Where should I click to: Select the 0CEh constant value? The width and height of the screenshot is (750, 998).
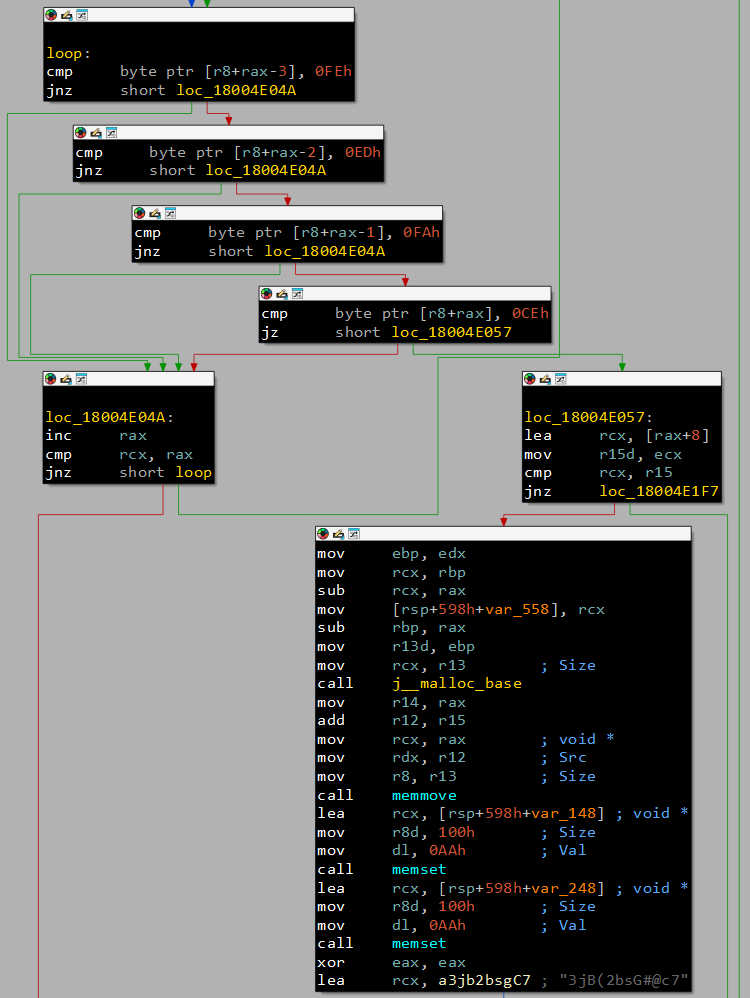coord(530,313)
